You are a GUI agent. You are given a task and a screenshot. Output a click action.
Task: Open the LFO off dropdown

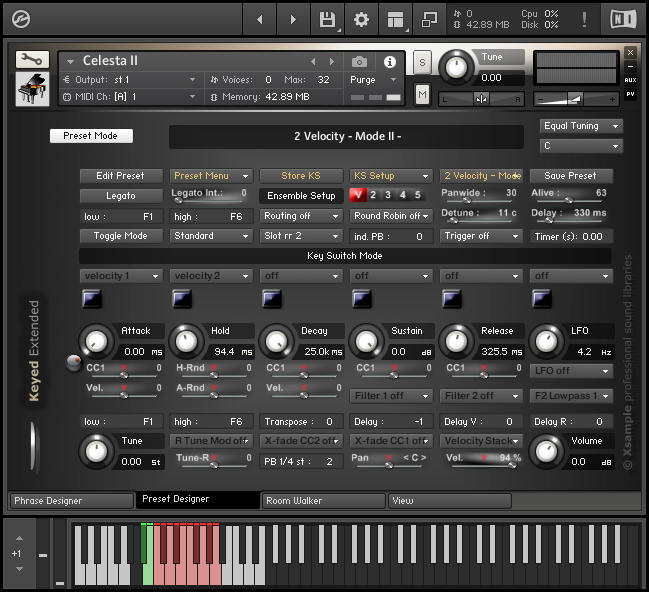[x=571, y=371]
